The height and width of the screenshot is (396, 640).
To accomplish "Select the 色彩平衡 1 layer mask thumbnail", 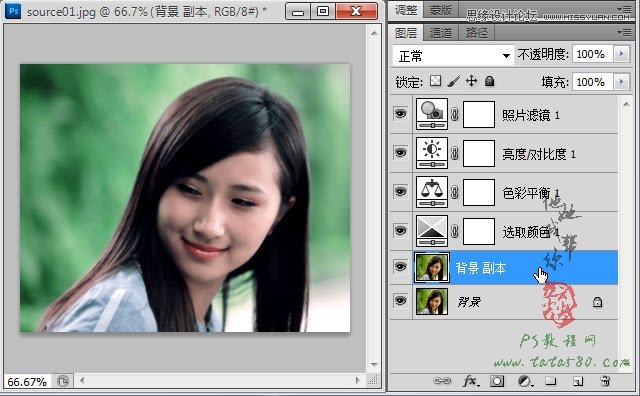I will pyautogui.click(x=479, y=192).
